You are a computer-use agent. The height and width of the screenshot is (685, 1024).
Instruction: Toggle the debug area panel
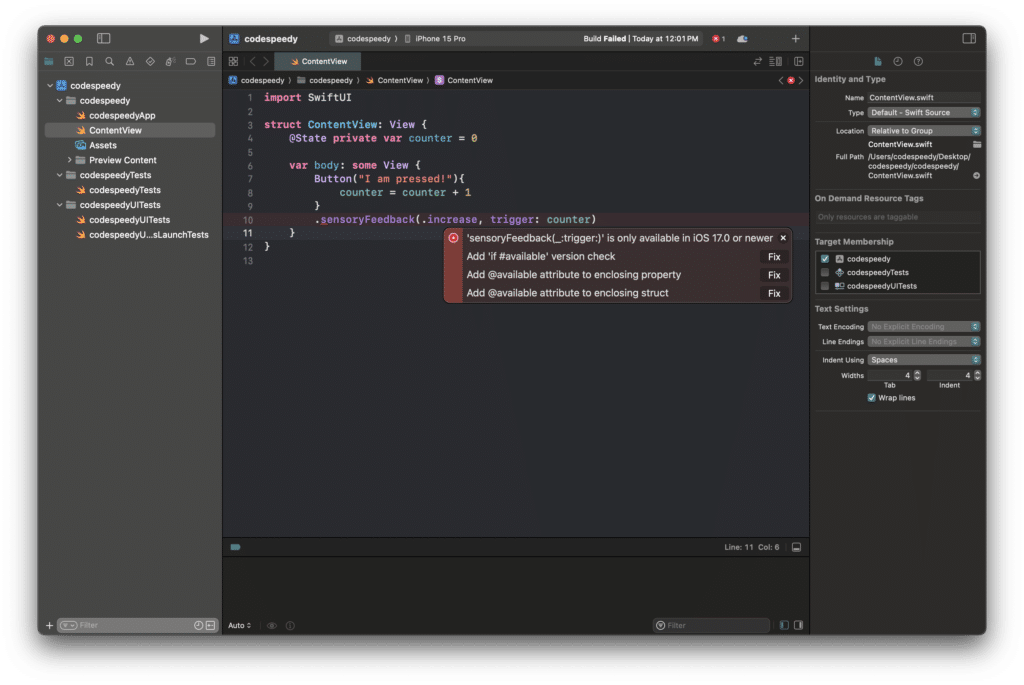(796, 547)
